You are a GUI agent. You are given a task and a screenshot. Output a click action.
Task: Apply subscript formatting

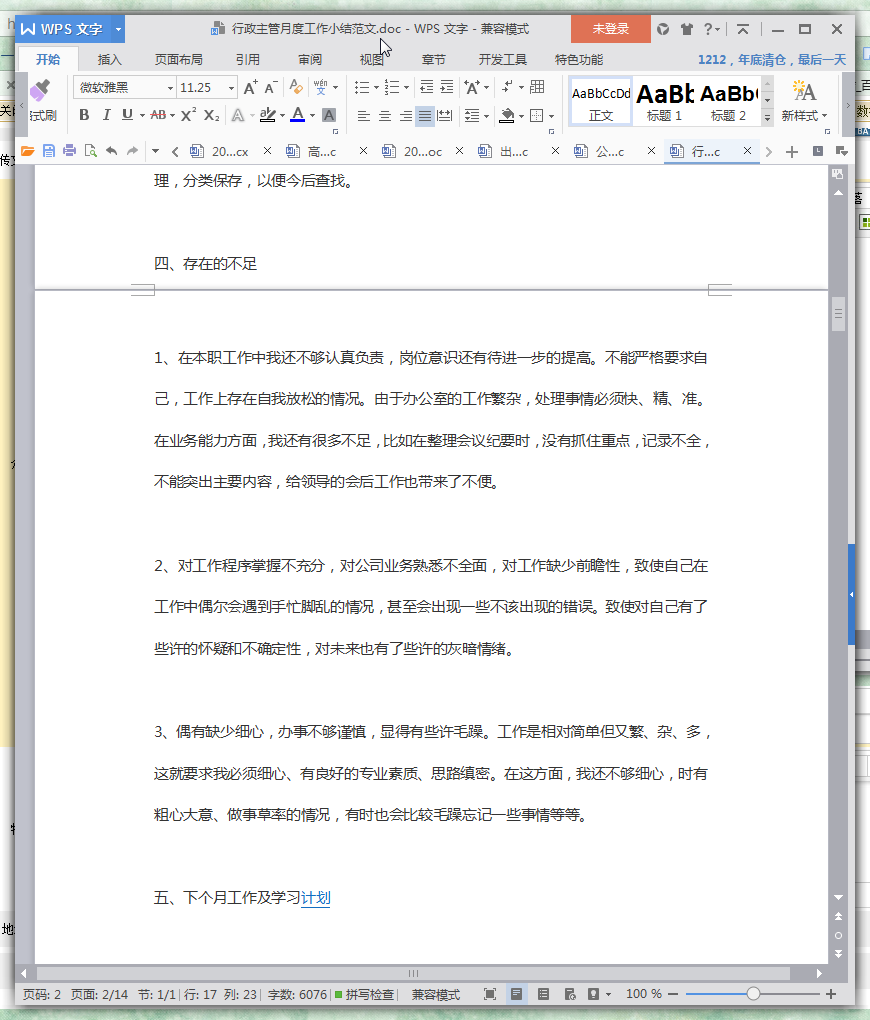[x=211, y=115]
